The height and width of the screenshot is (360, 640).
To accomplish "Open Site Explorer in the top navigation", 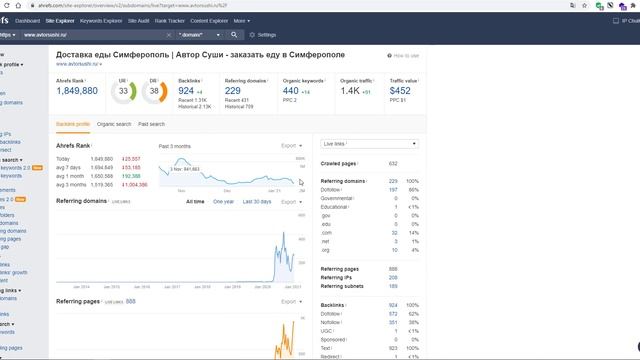I will 60,21.
